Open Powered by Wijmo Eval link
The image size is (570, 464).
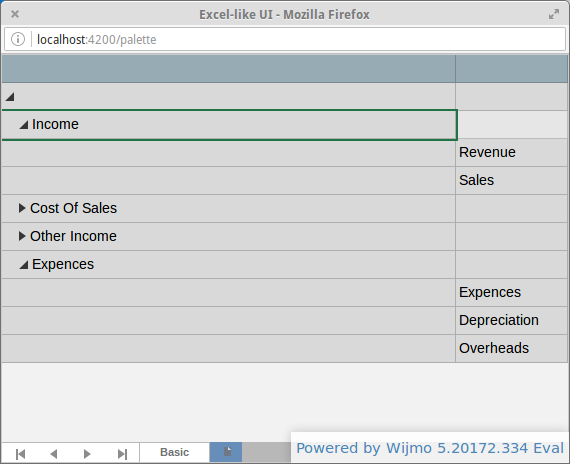pos(430,448)
